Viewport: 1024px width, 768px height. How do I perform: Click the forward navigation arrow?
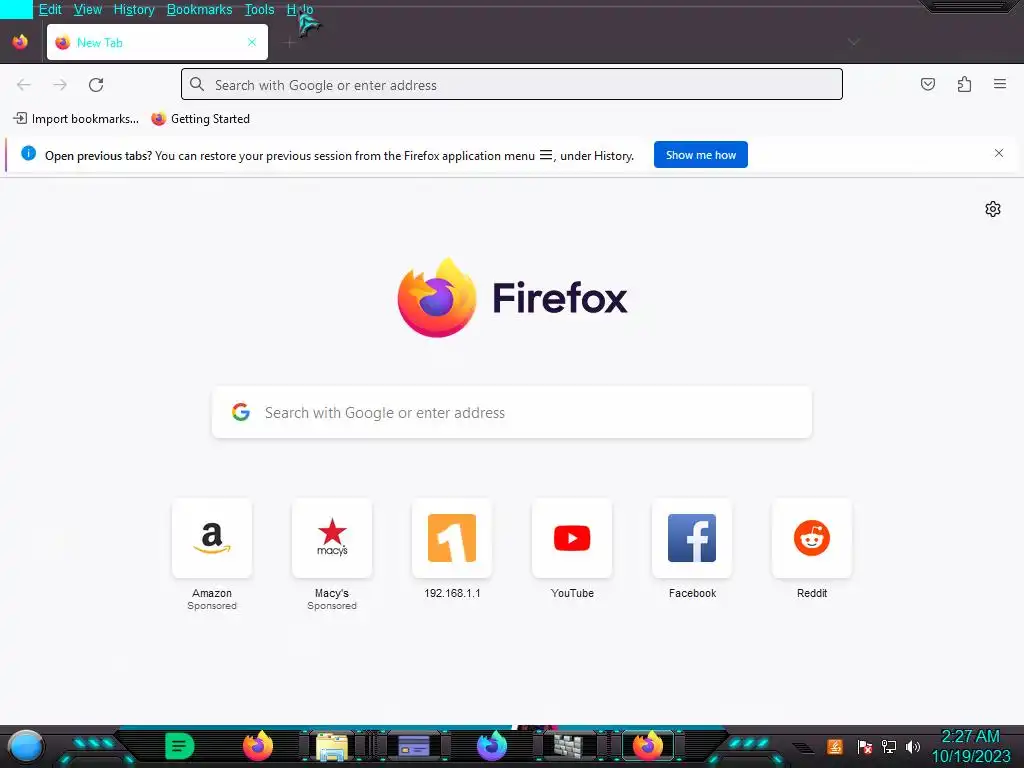click(x=60, y=84)
